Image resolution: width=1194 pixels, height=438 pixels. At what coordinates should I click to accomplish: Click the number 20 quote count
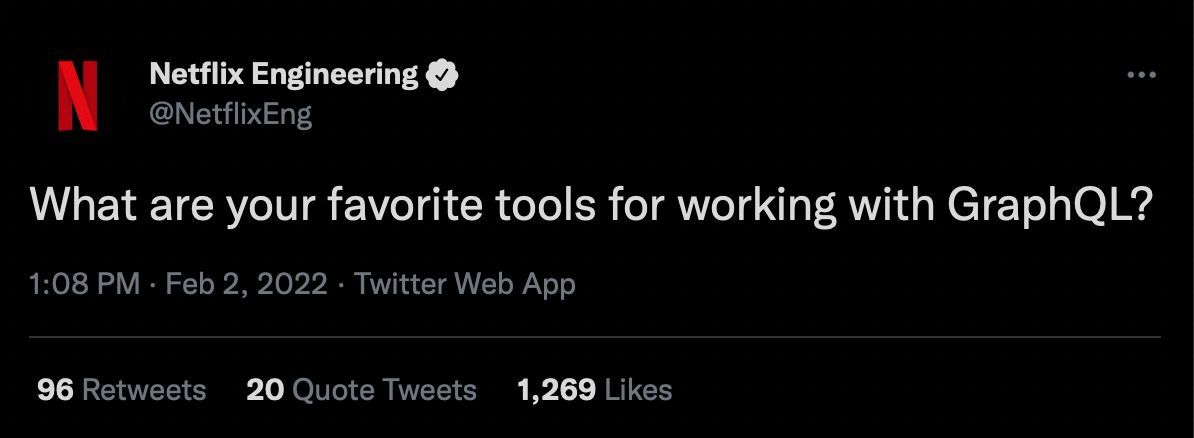point(265,390)
